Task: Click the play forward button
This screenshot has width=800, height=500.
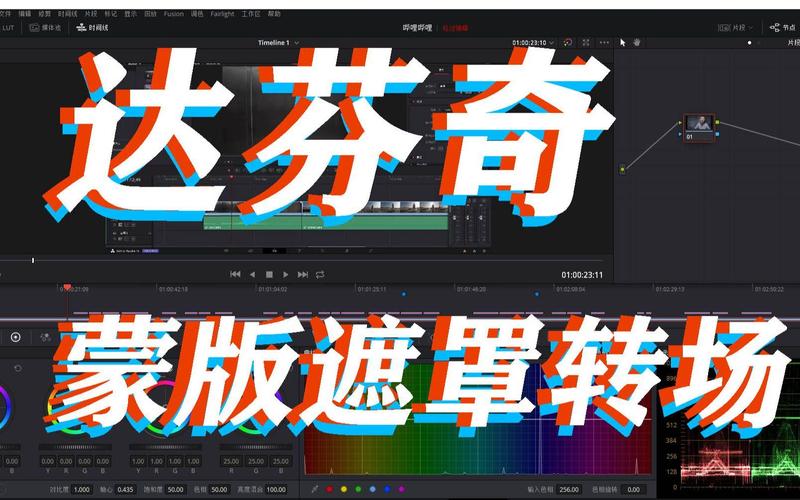Action: (286, 274)
